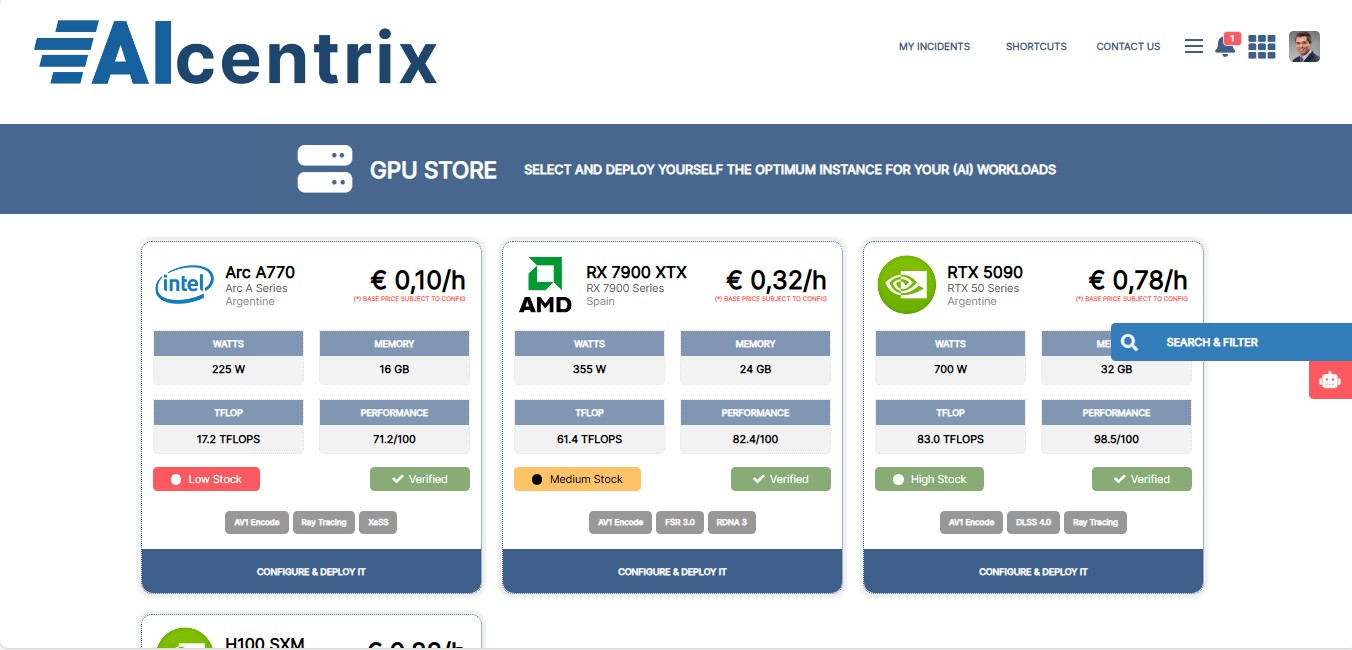Screen dimensions: 1352x650
Task: Click the red chatbot robot icon
Action: (1329, 380)
